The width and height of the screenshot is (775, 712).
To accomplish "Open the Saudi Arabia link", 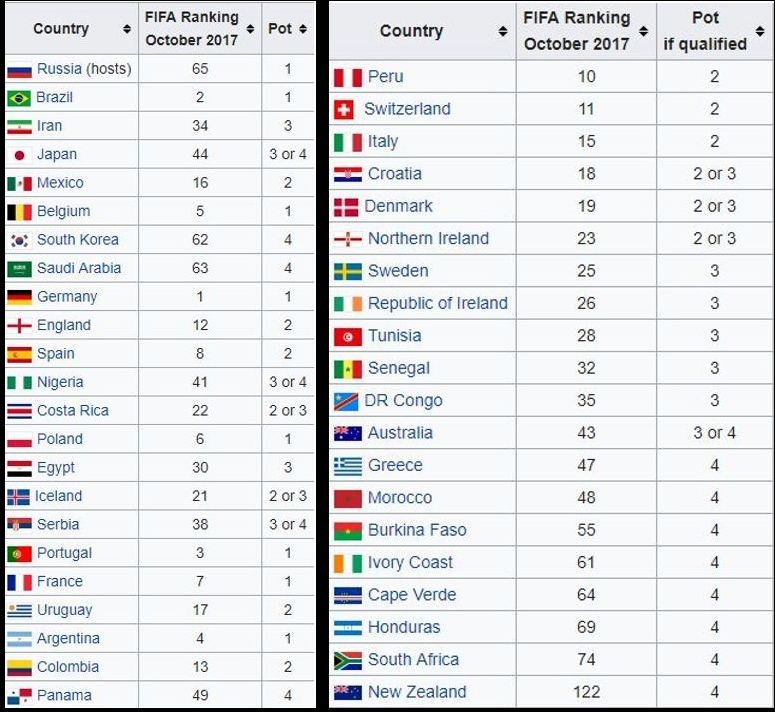I will click(x=79, y=268).
